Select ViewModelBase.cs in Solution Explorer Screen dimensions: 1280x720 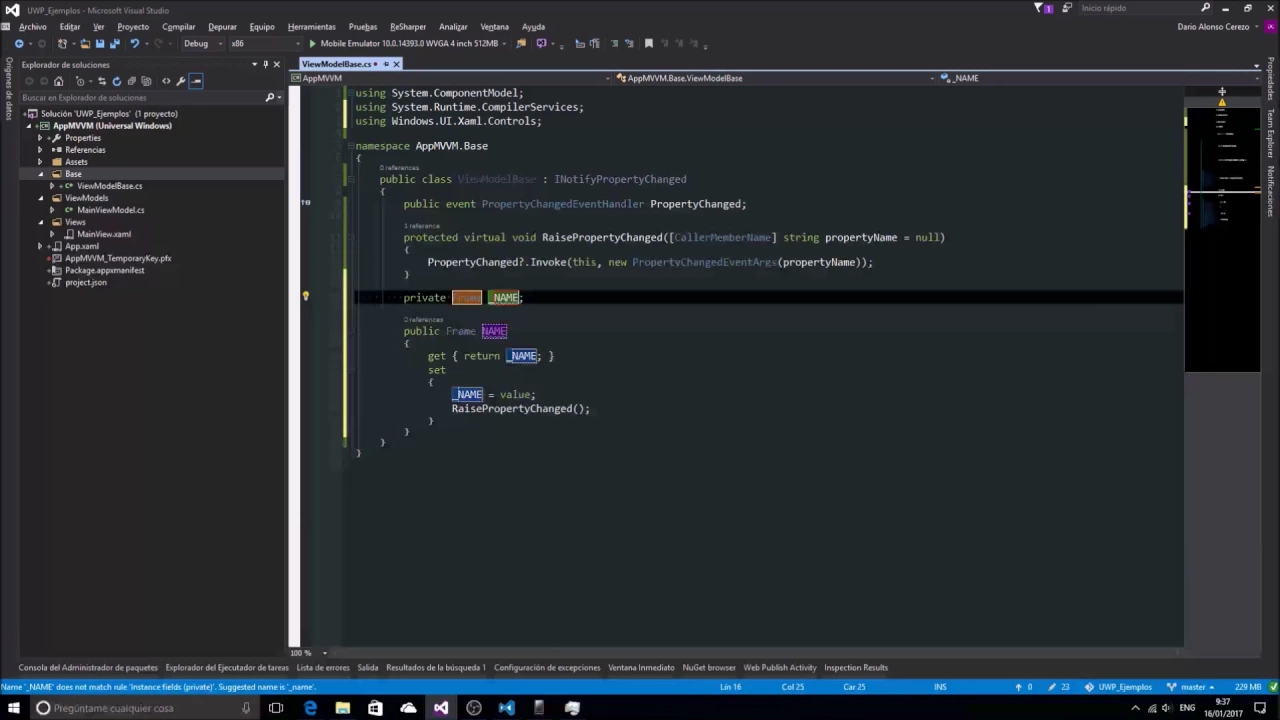click(x=109, y=186)
